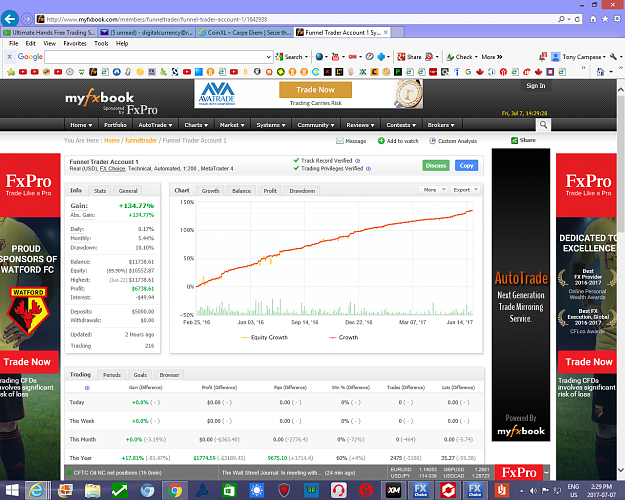The height and width of the screenshot is (500, 625).
Task: Click the Custom Analysis icon
Action: [x=432, y=141]
